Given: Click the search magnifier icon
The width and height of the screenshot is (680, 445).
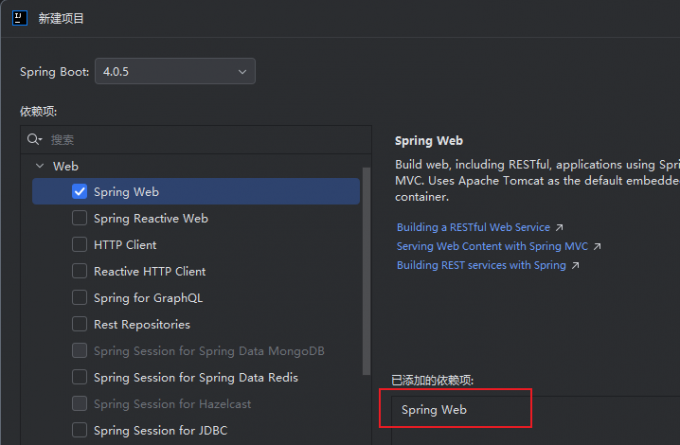Looking at the screenshot, I should point(34,140).
